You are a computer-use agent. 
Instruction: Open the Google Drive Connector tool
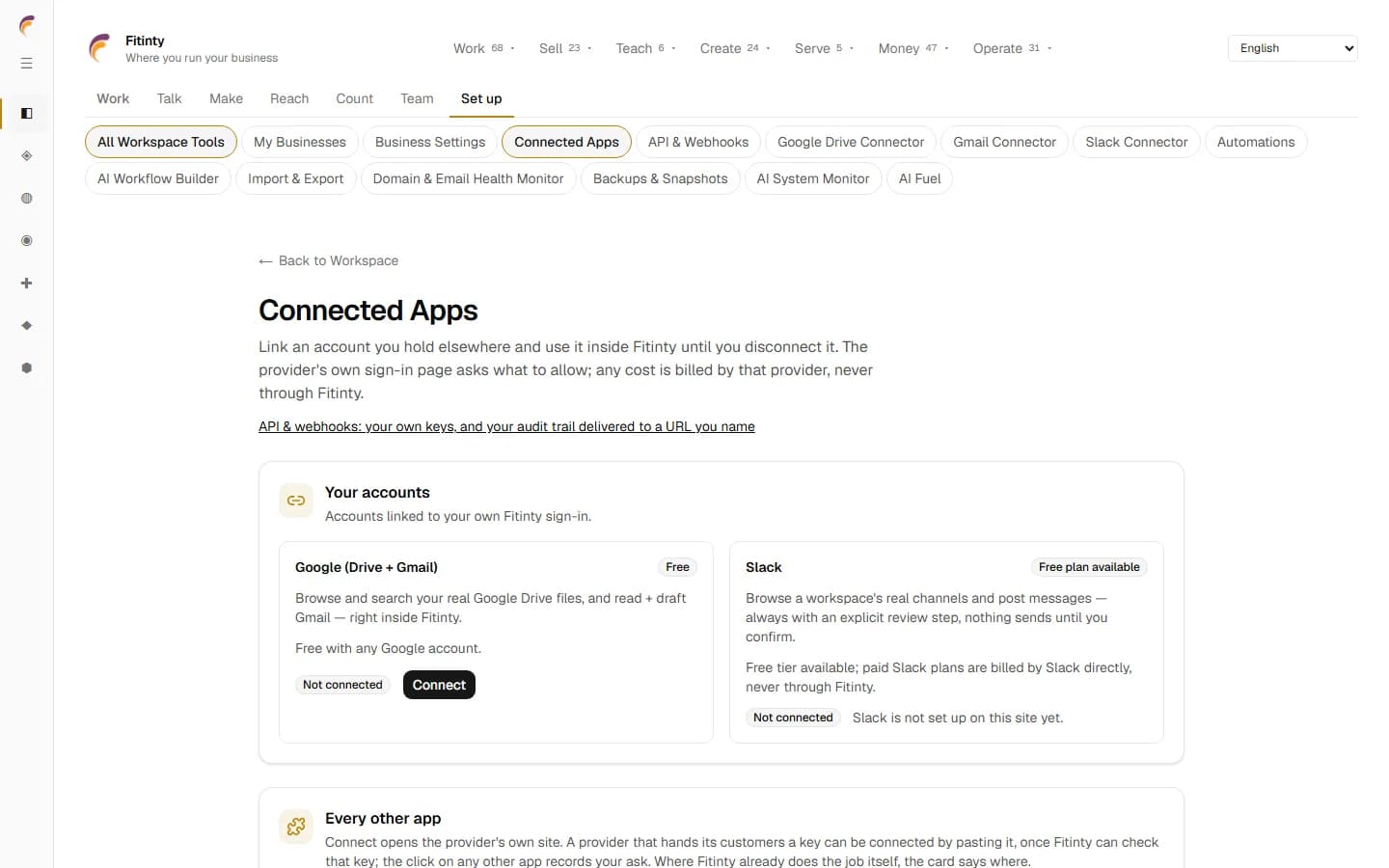(851, 142)
